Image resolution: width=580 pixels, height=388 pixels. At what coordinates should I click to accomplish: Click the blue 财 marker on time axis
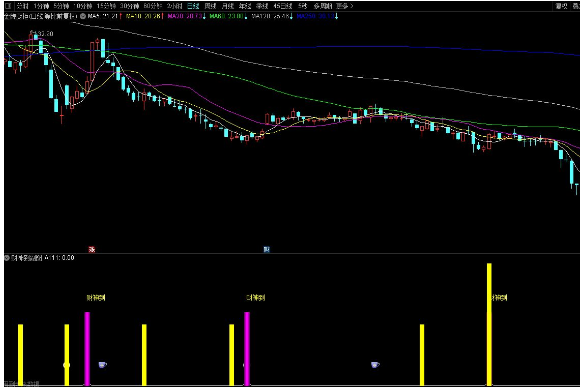click(266, 249)
